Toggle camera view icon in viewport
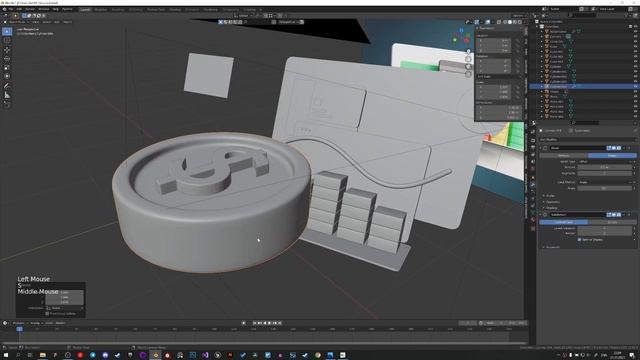This screenshot has width=640, height=360. pos(468,67)
